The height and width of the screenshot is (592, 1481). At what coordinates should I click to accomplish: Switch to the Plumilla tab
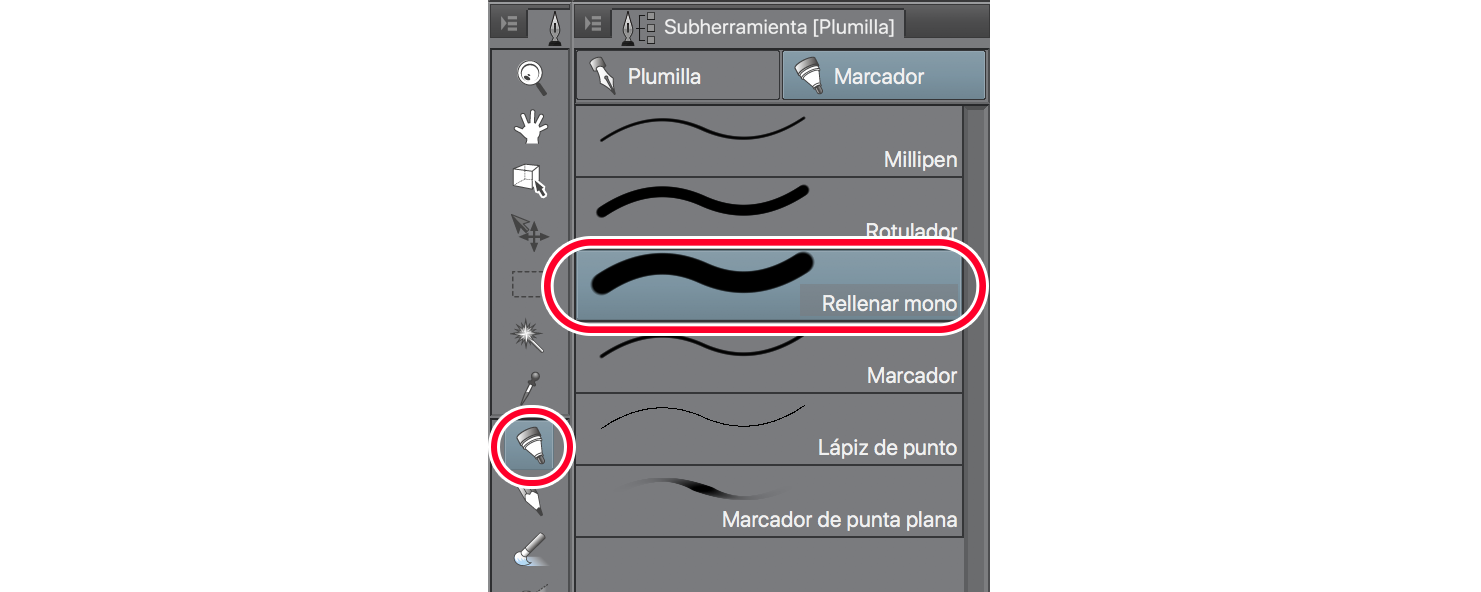pos(677,76)
